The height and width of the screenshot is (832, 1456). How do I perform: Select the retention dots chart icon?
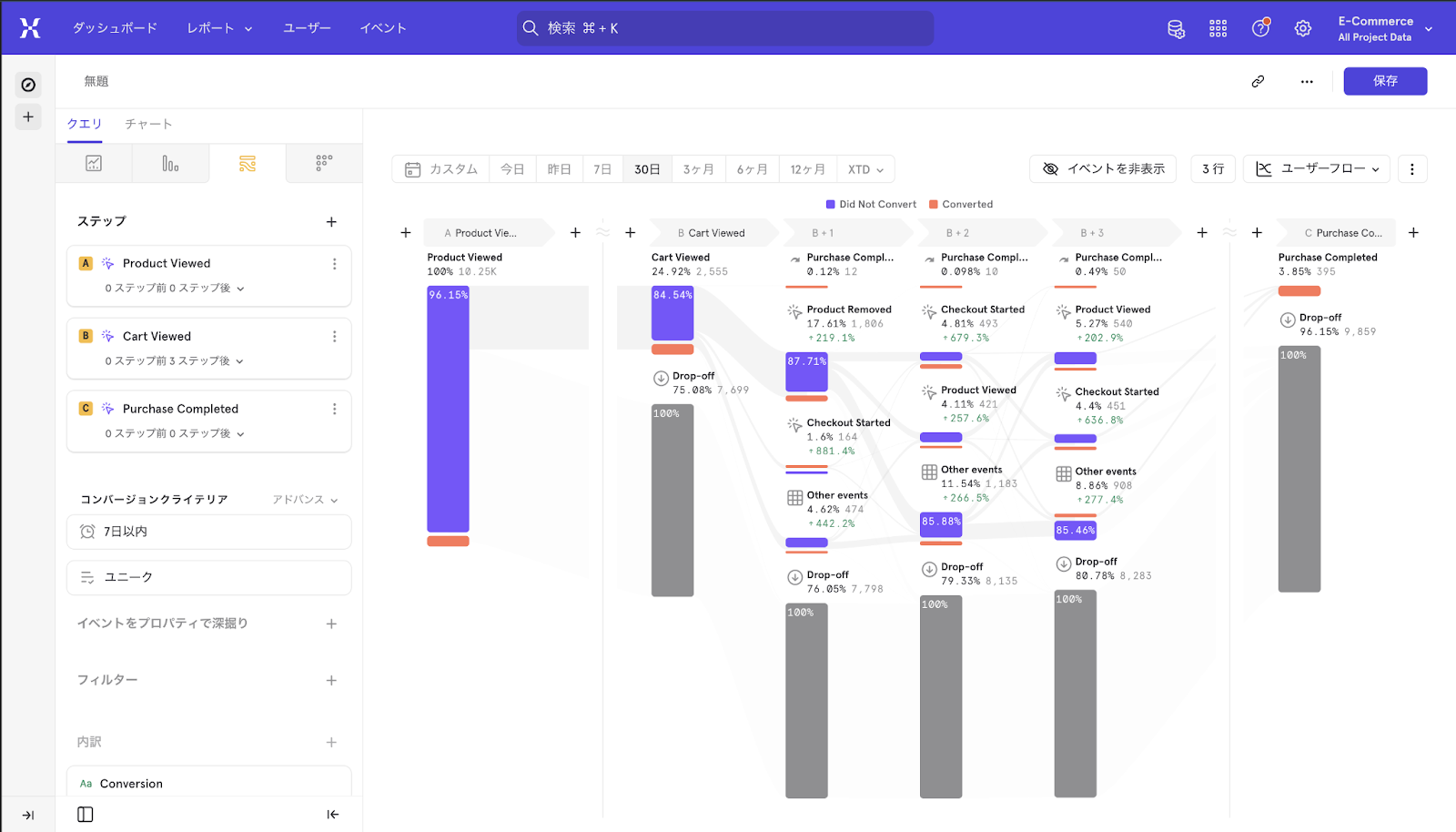pos(324,164)
